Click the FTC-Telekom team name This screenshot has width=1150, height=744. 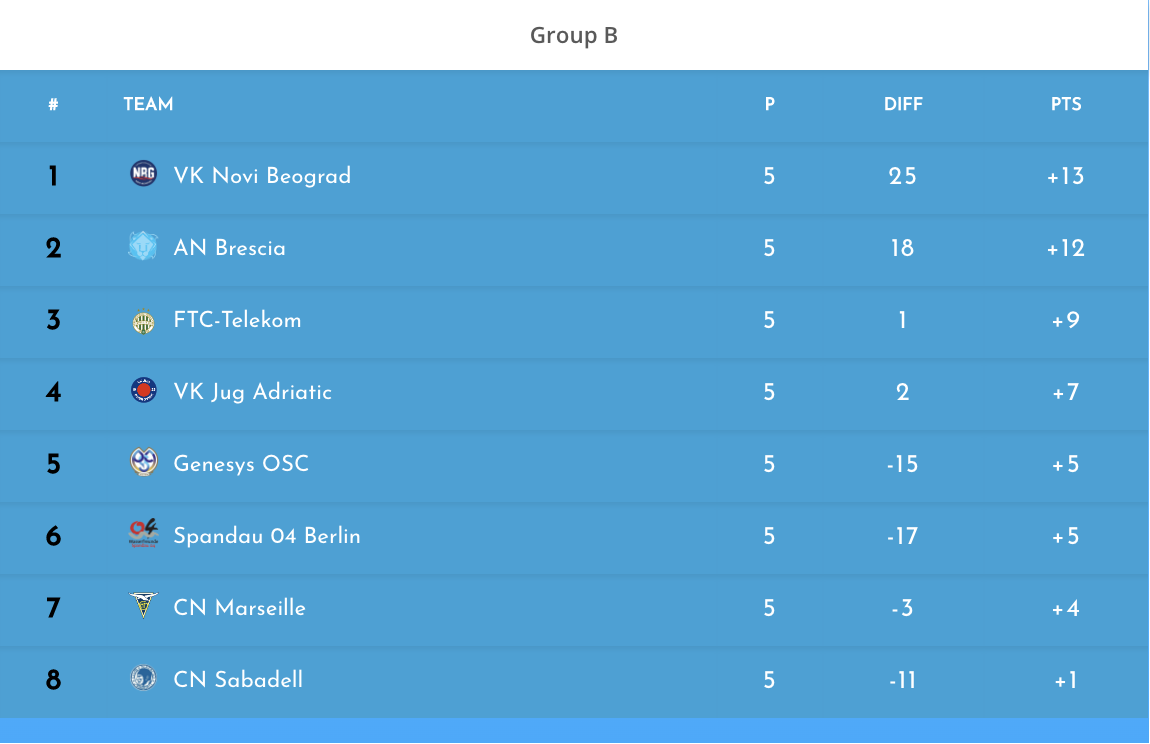(x=237, y=320)
